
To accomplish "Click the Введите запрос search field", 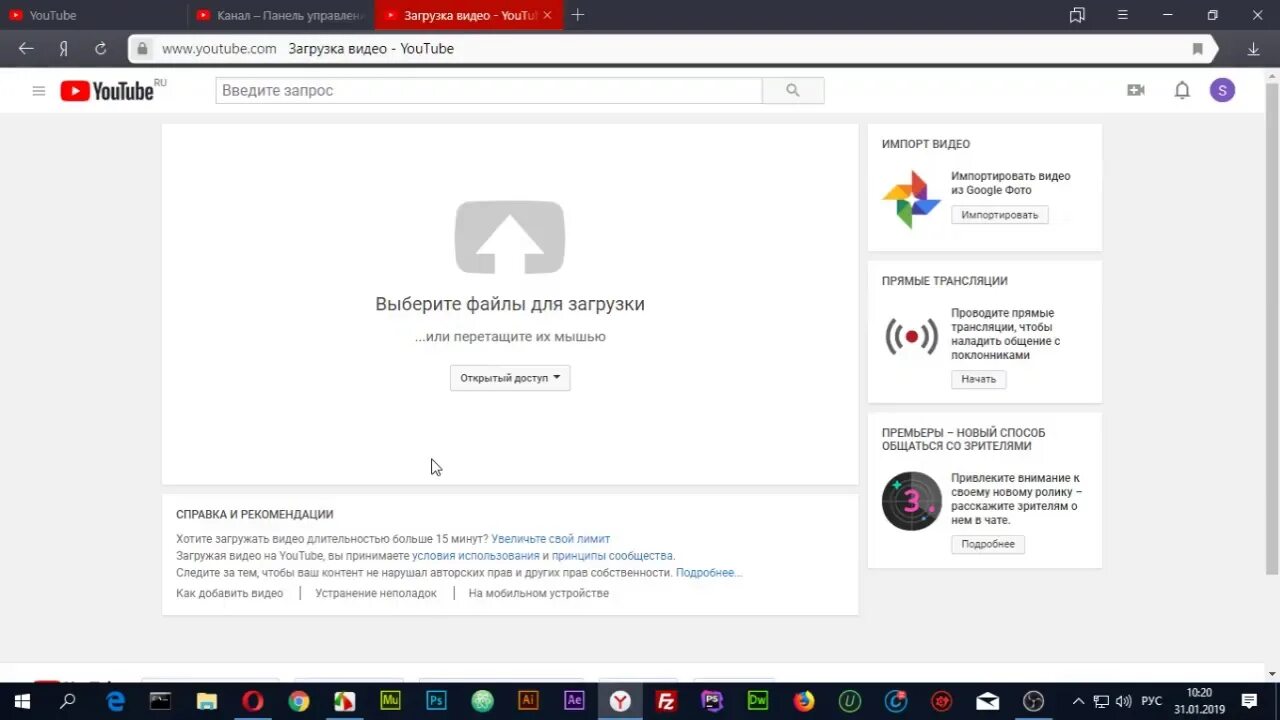I will coord(489,90).
